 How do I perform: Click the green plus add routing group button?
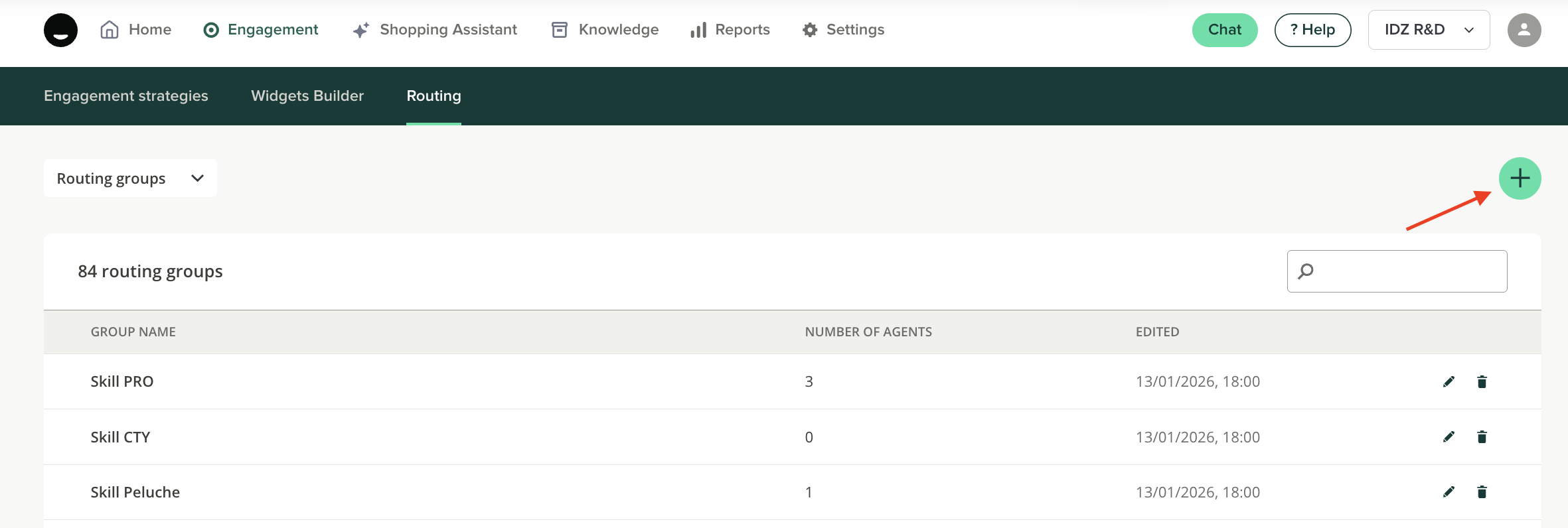tap(1520, 178)
